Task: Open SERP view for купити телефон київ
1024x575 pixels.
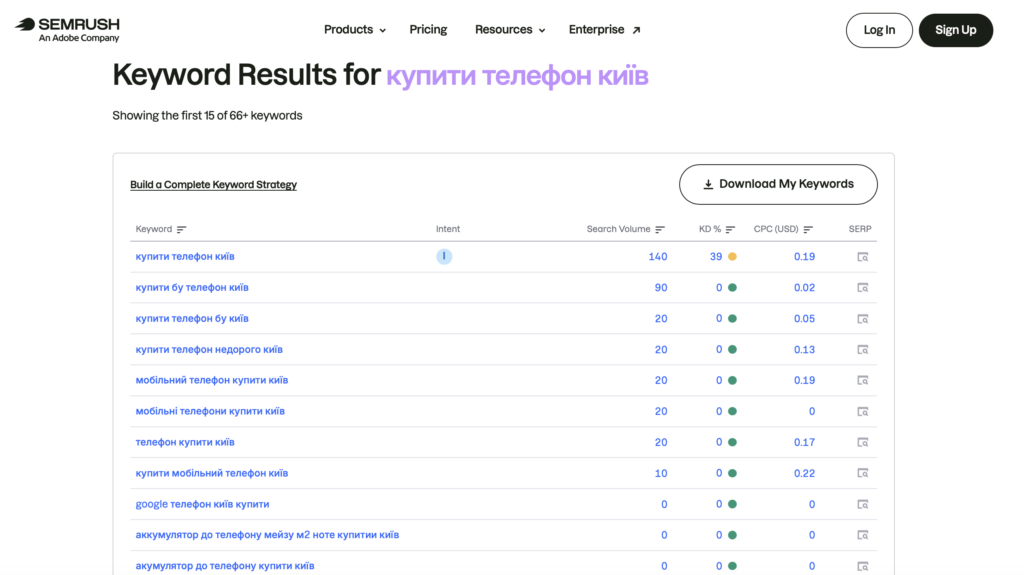Action: pyautogui.click(x=863, y=257)
